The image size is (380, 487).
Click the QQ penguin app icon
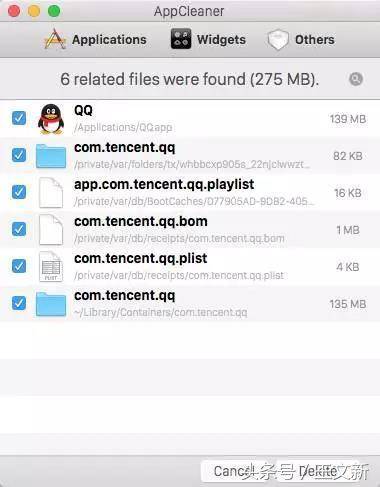coord(51,119)
